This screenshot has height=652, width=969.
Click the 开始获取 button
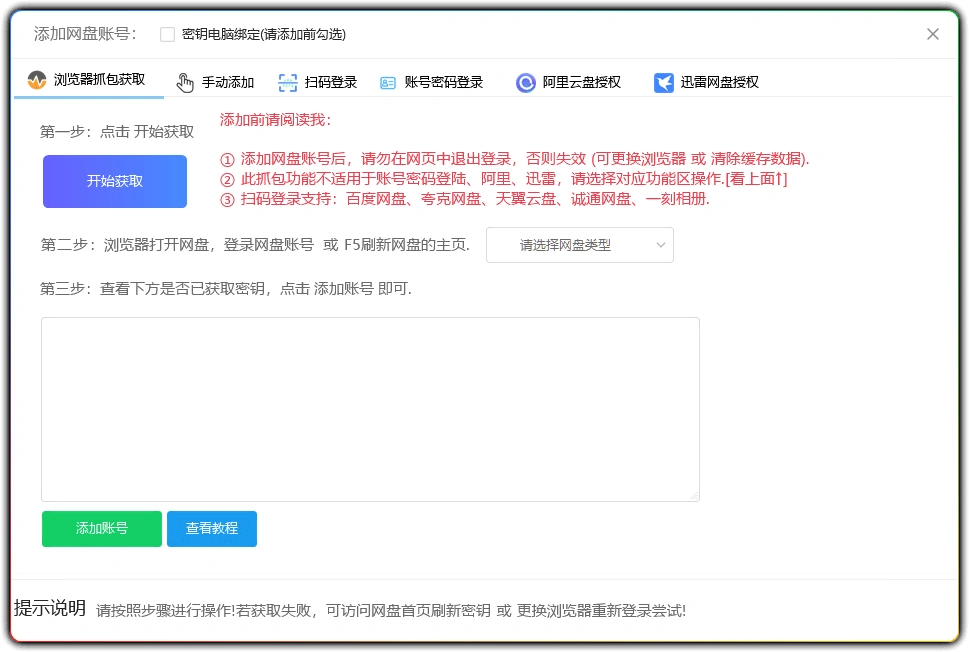pyautogui.click(x=114, y=181)
